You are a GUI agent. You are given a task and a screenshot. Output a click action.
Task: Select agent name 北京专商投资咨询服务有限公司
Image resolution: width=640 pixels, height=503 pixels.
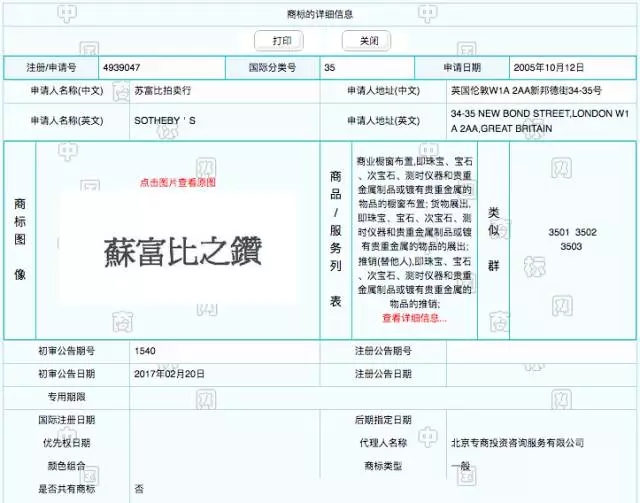[x=517, y=443]
